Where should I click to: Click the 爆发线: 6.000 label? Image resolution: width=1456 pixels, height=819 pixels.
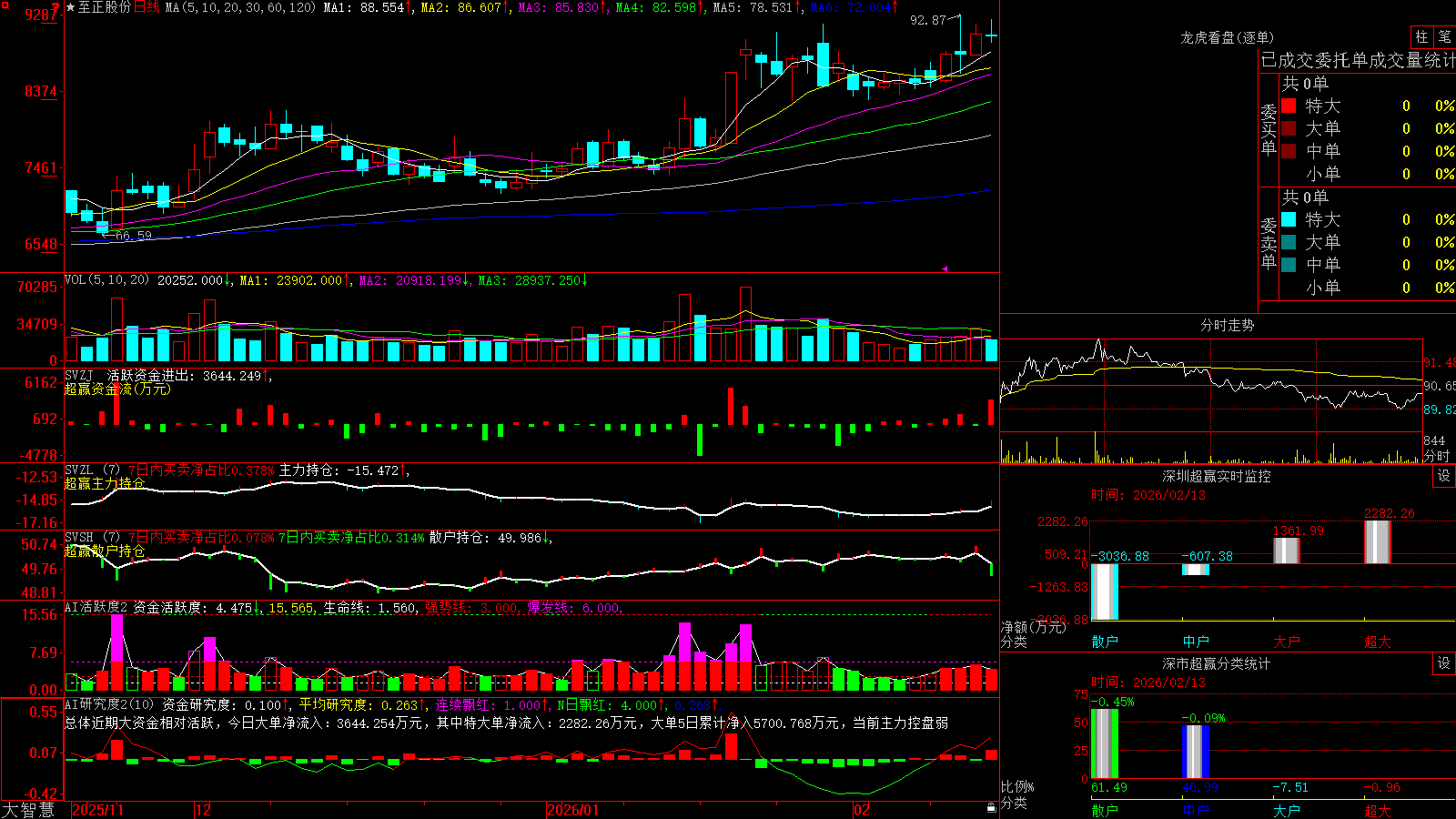(573, 608)
